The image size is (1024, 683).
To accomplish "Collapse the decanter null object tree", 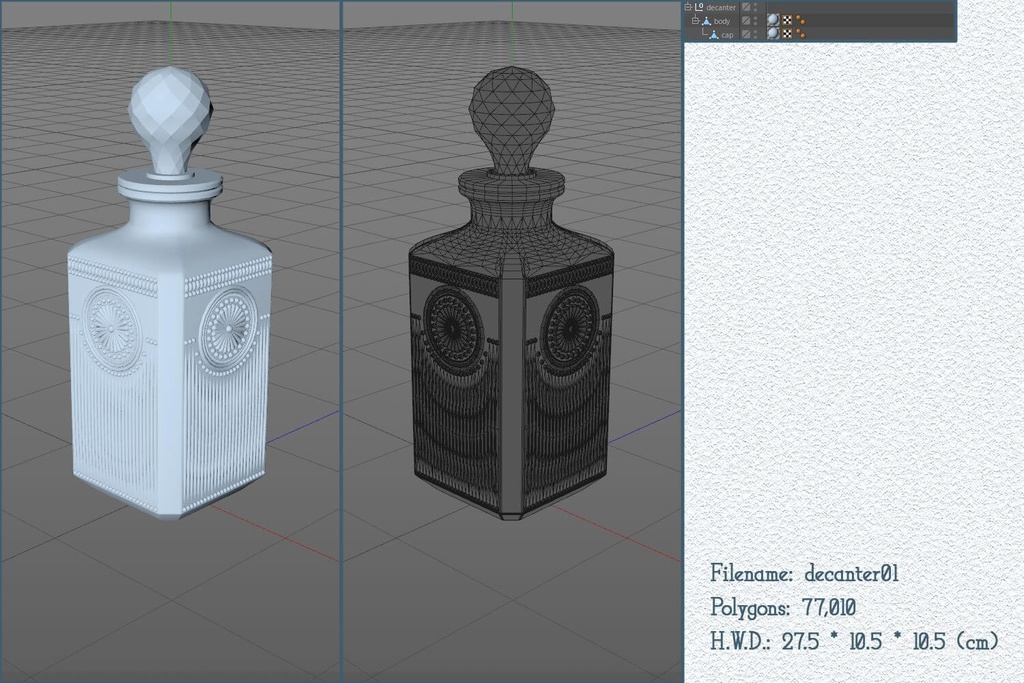I will 688,7.
